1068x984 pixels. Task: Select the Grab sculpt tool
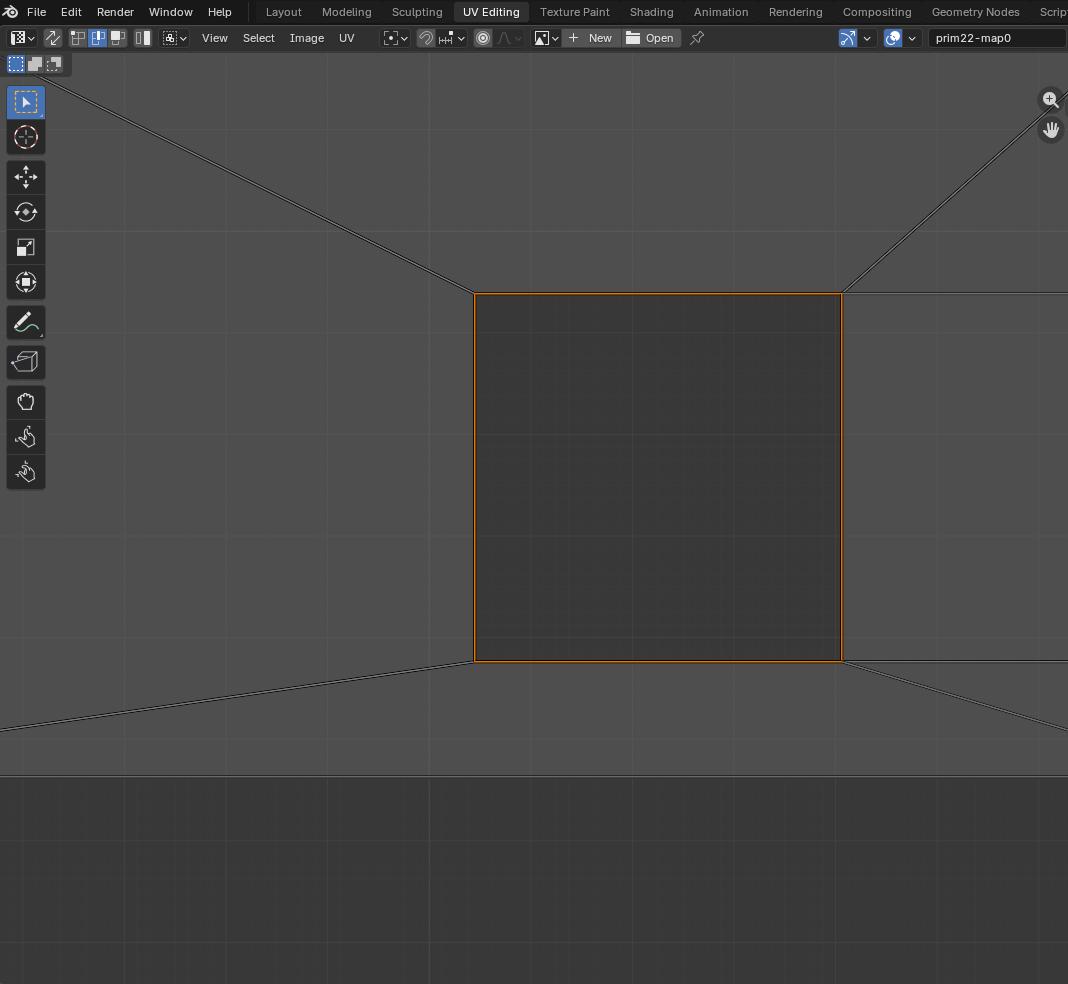pyautogui.click(x=26, y=402)
